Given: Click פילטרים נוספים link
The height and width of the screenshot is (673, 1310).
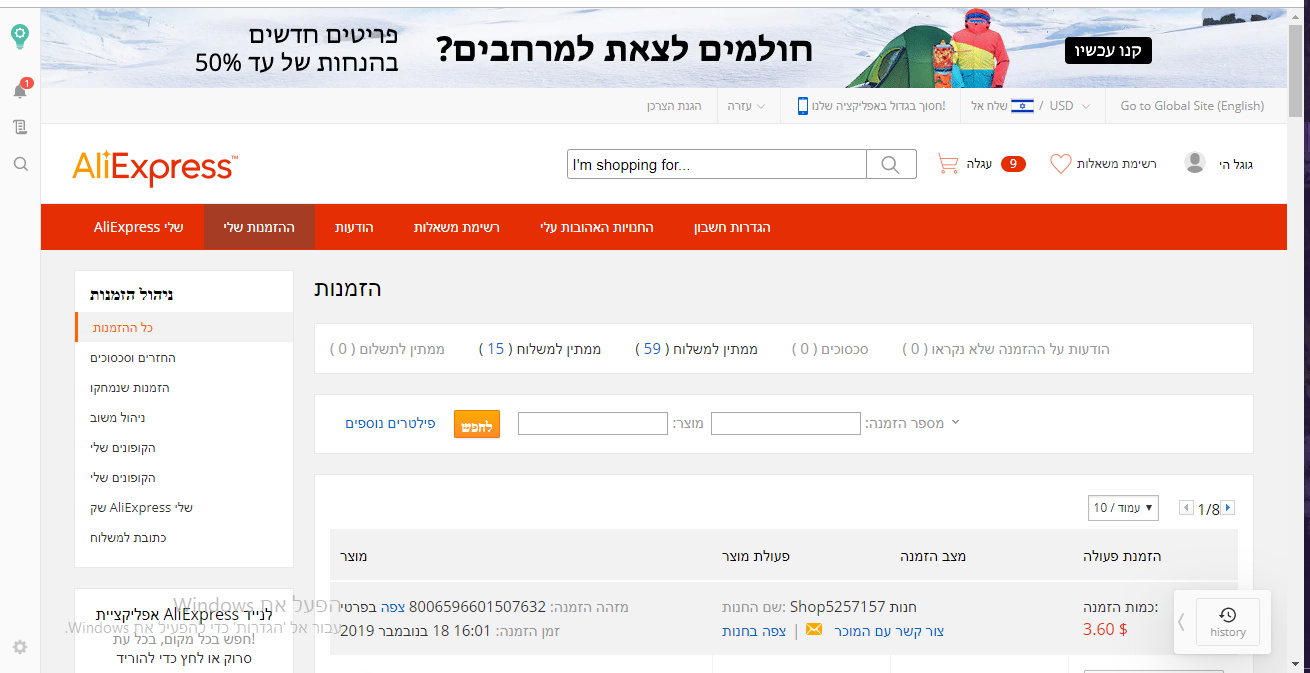Looking at the screenshot, I should (391, 423).
